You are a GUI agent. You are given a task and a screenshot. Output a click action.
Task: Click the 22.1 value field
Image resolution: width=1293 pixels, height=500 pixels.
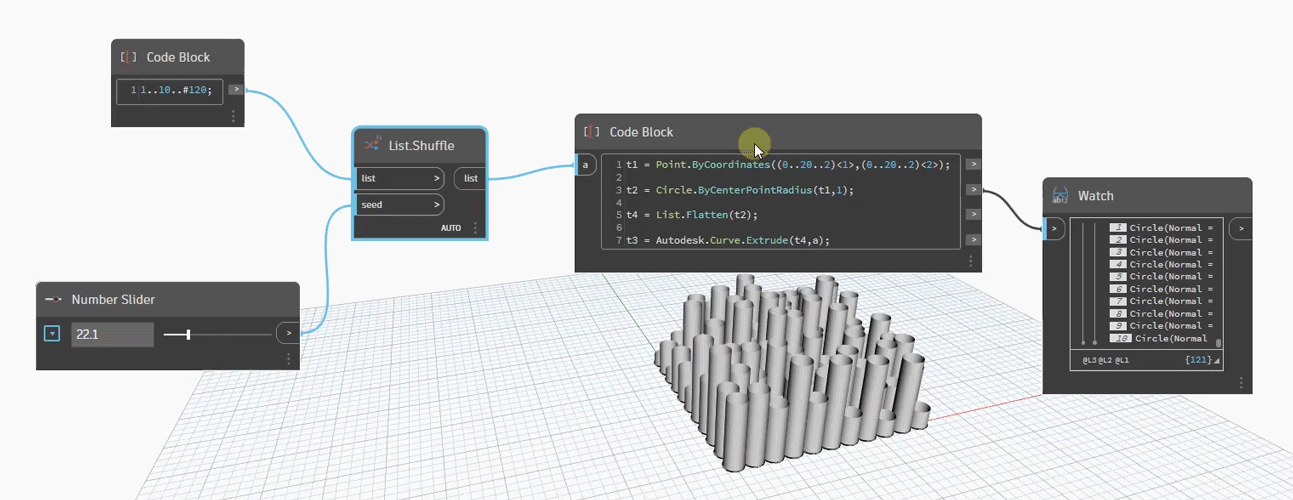(x=112, y=334)
